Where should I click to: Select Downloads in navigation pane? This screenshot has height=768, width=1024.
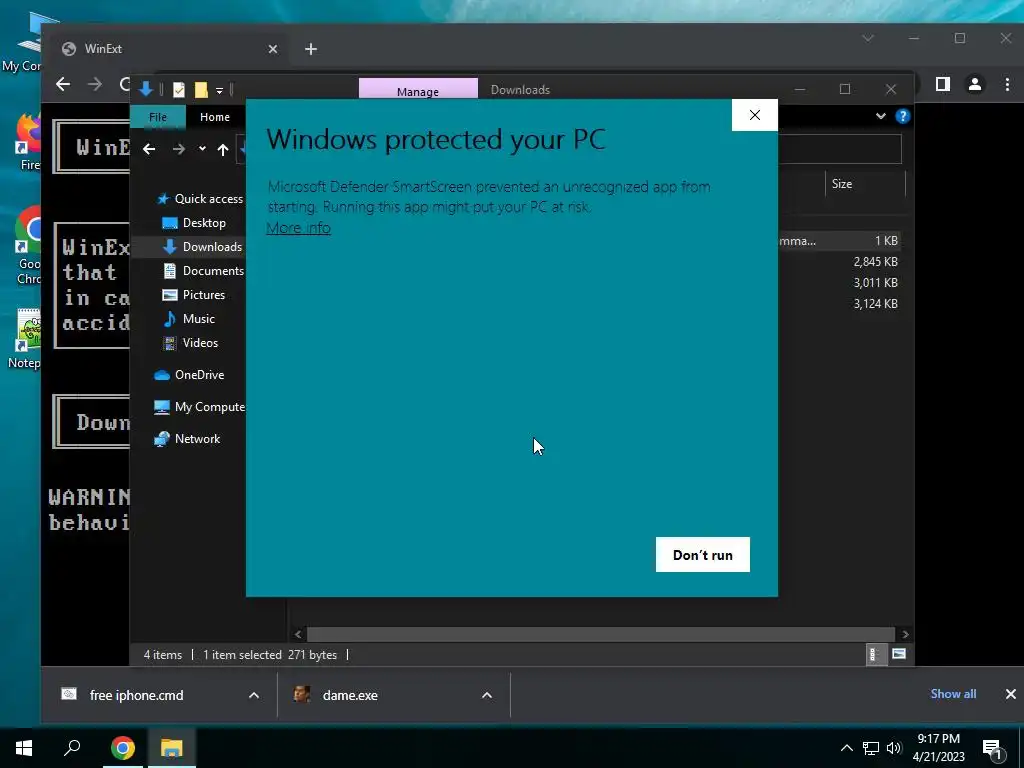(202, 246)
